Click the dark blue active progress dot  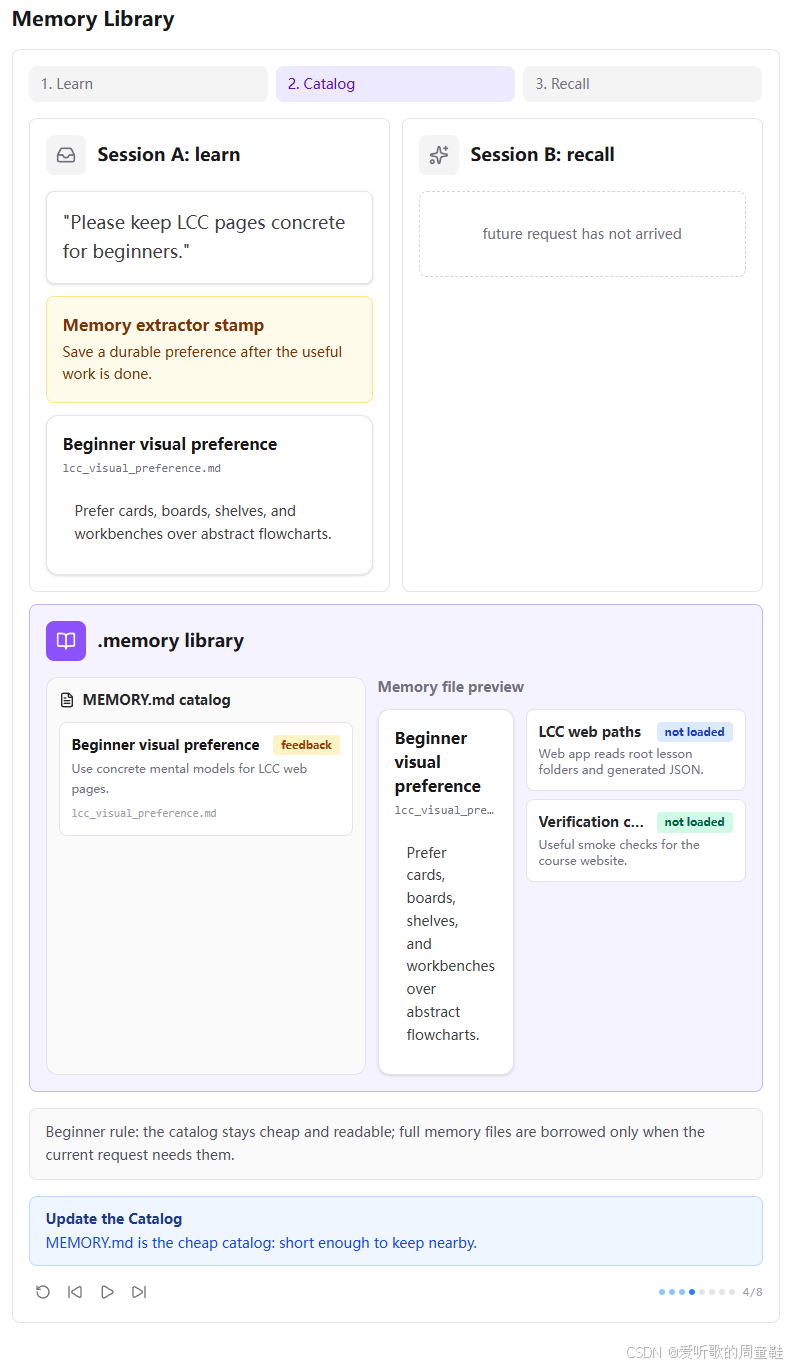(x=692, y=1292)
